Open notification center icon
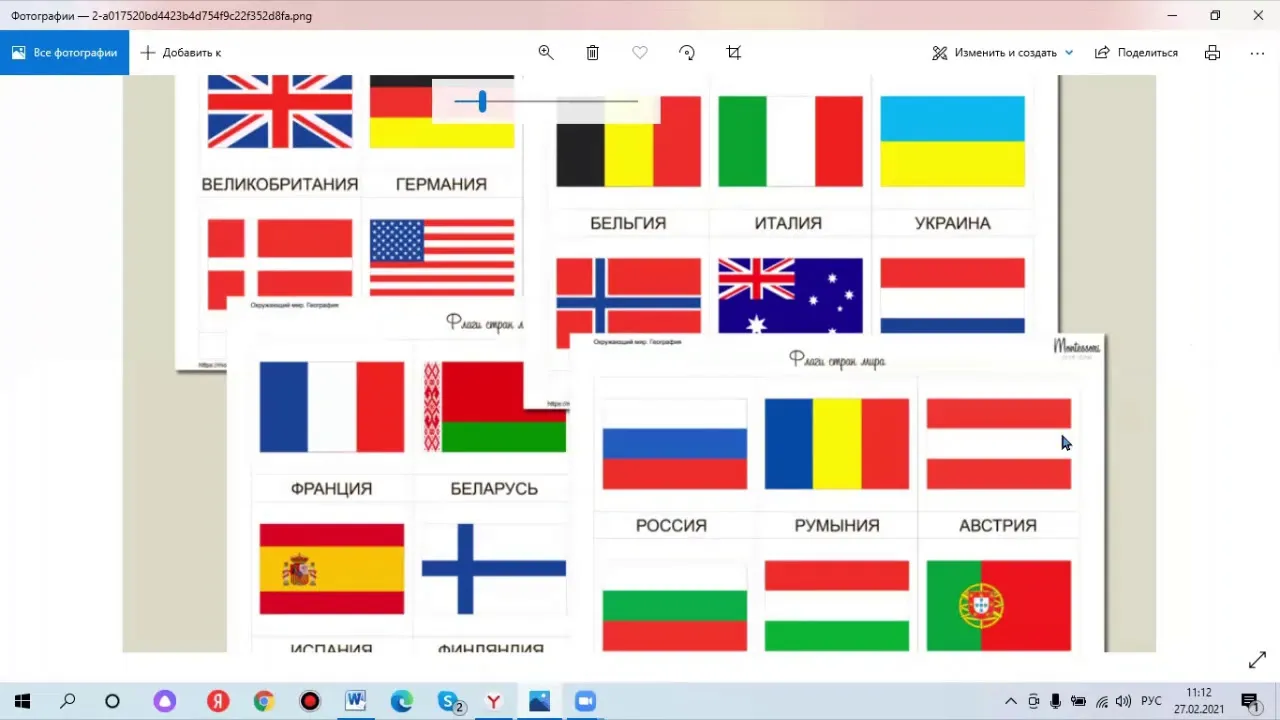The width and height of the screenshot is (1280, 720). [x=1250, y=702]
